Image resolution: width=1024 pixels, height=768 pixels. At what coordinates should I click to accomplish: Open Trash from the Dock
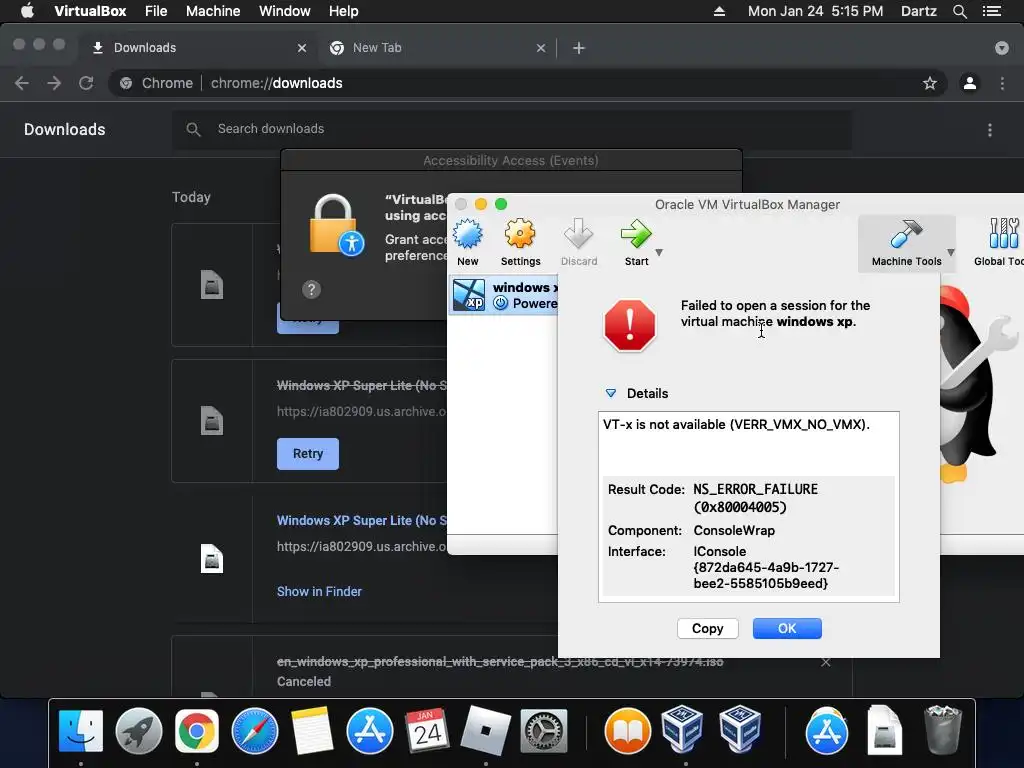942,731
